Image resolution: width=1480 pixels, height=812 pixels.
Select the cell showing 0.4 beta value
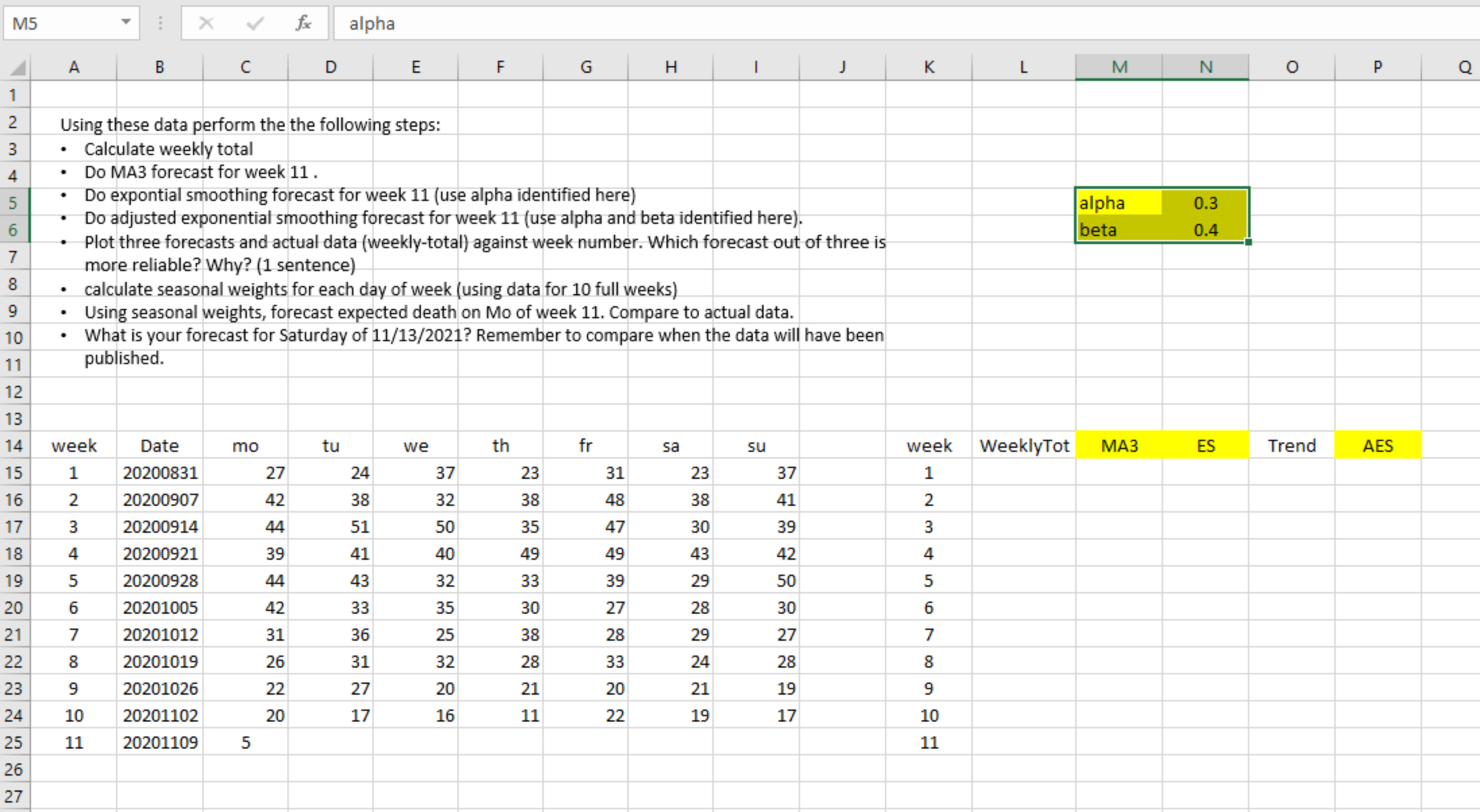(x=1206, y=229)
